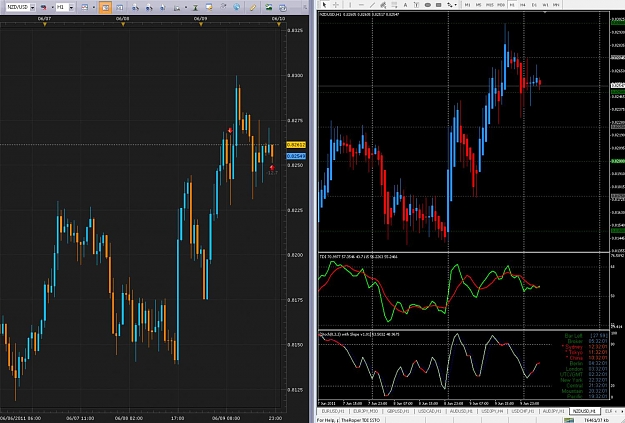Click the 06/09 date marker triangle
This screenshot has width=625, height=423.
200,24
